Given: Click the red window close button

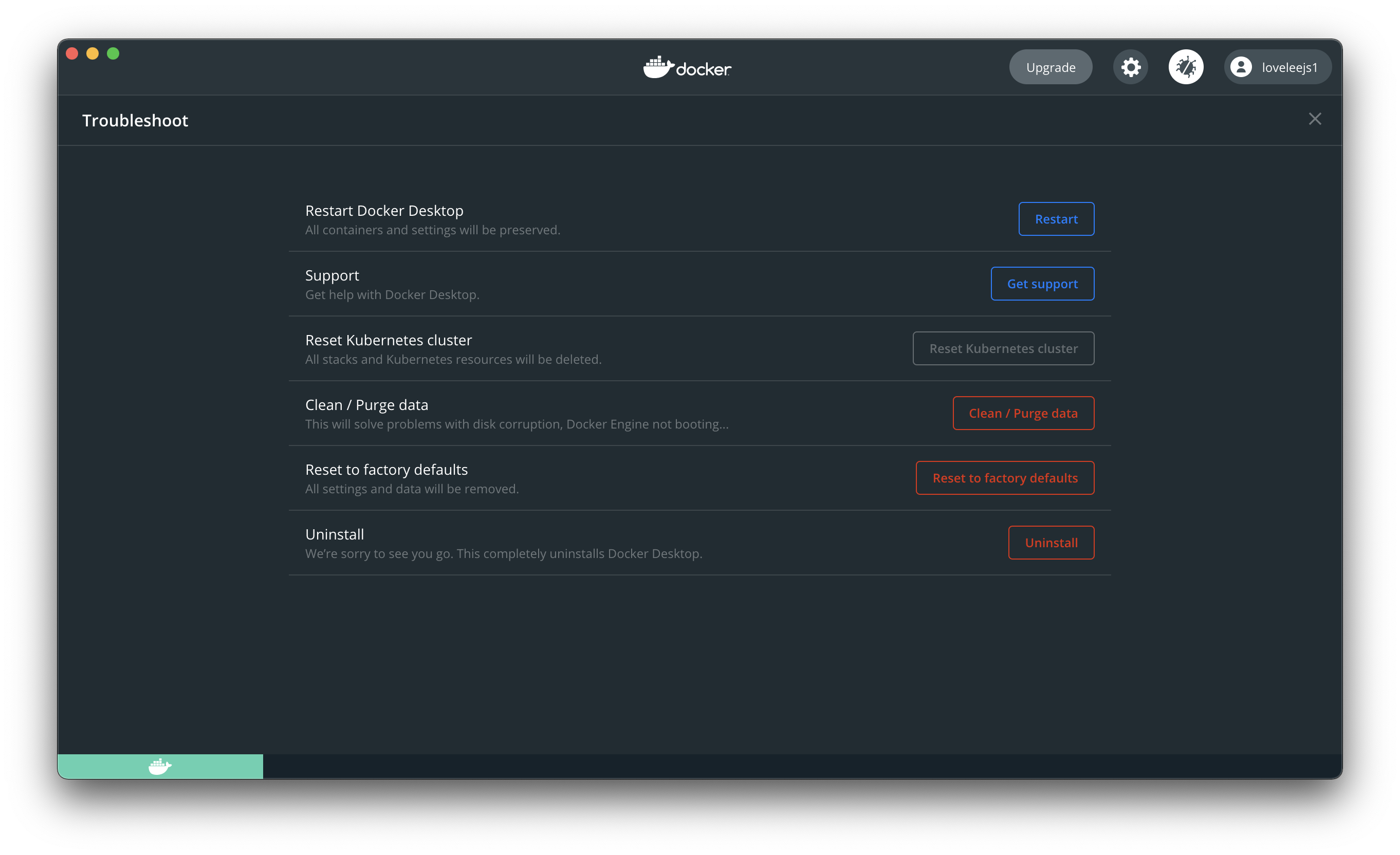Looking at the screenshot, I should point(72,53).
